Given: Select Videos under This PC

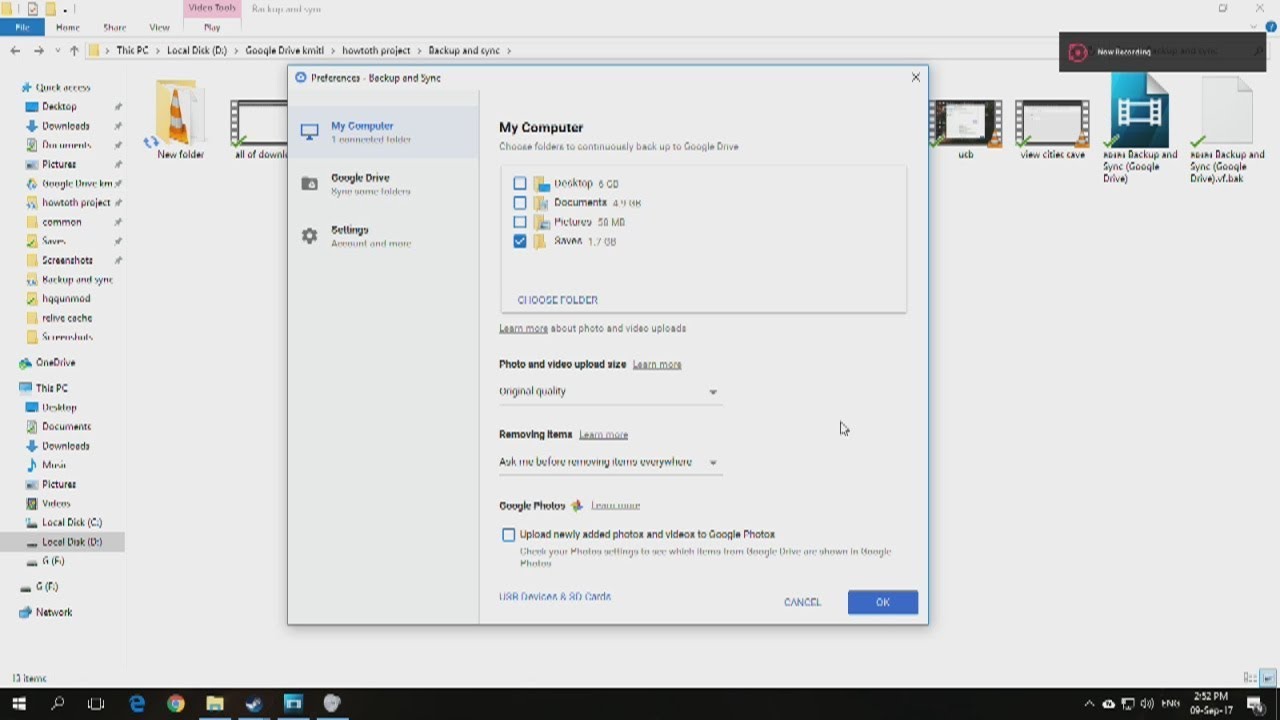Looking at the screenshot, I should click(x=56, y=503).
